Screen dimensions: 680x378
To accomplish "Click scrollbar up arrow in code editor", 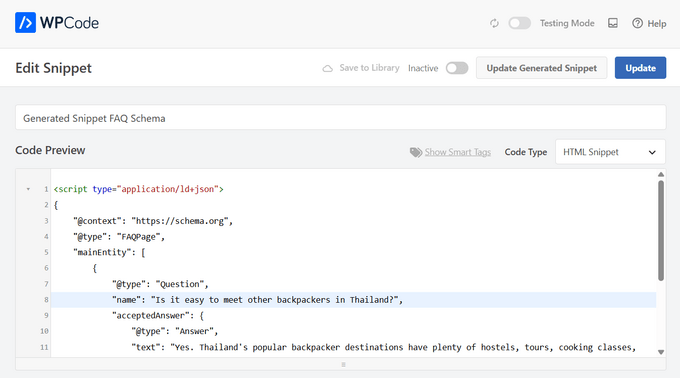I will (660, 174).
